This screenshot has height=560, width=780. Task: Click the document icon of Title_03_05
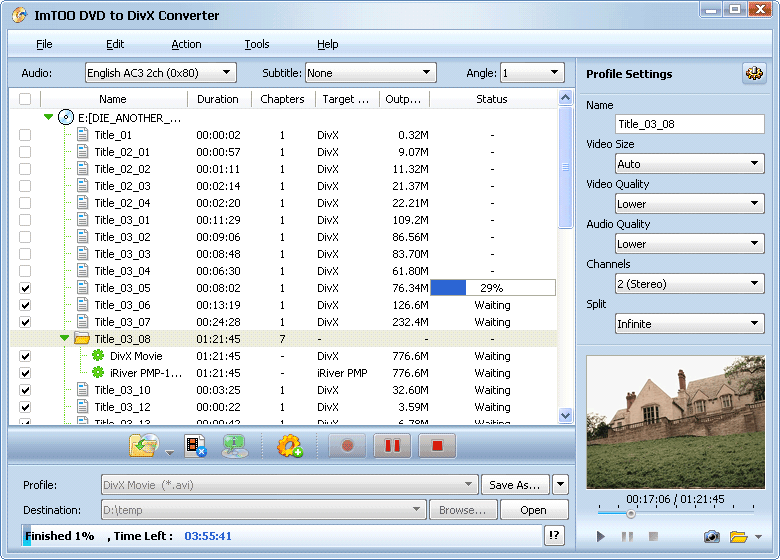(x=83, y=287)
